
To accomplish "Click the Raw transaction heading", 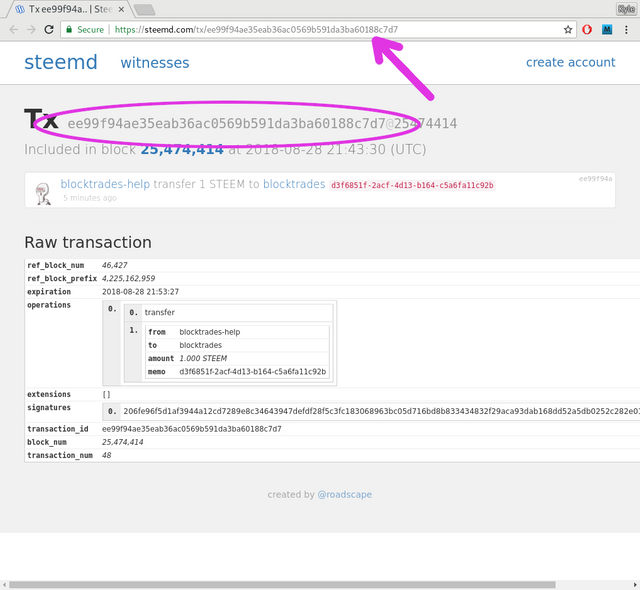I will coord(88,242).
